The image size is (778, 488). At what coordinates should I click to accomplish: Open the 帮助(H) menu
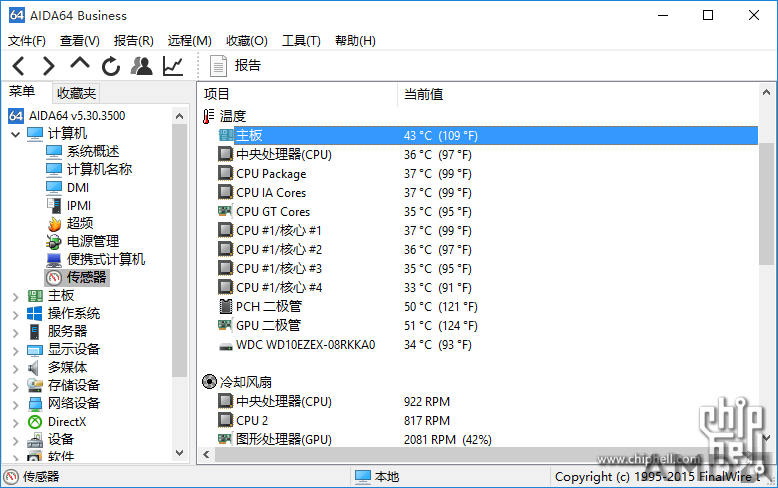(x=355, y=41)
